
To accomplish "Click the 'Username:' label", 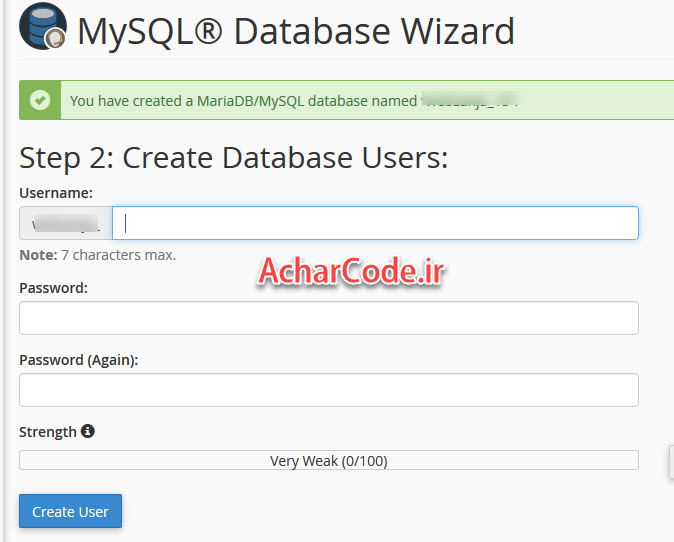I will pyautogui.click(x=56, y=193).
